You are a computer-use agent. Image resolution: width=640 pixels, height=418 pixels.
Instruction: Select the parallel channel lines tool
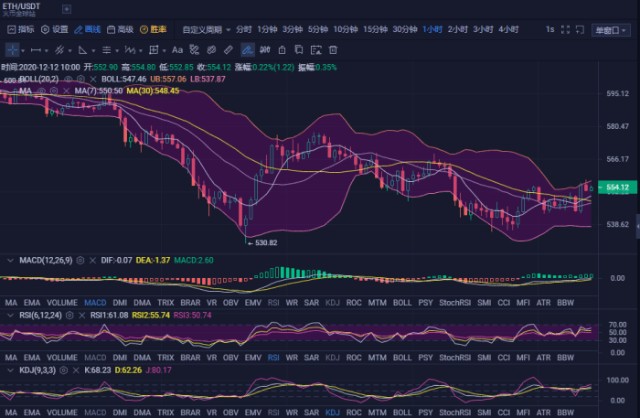[59, 50]
